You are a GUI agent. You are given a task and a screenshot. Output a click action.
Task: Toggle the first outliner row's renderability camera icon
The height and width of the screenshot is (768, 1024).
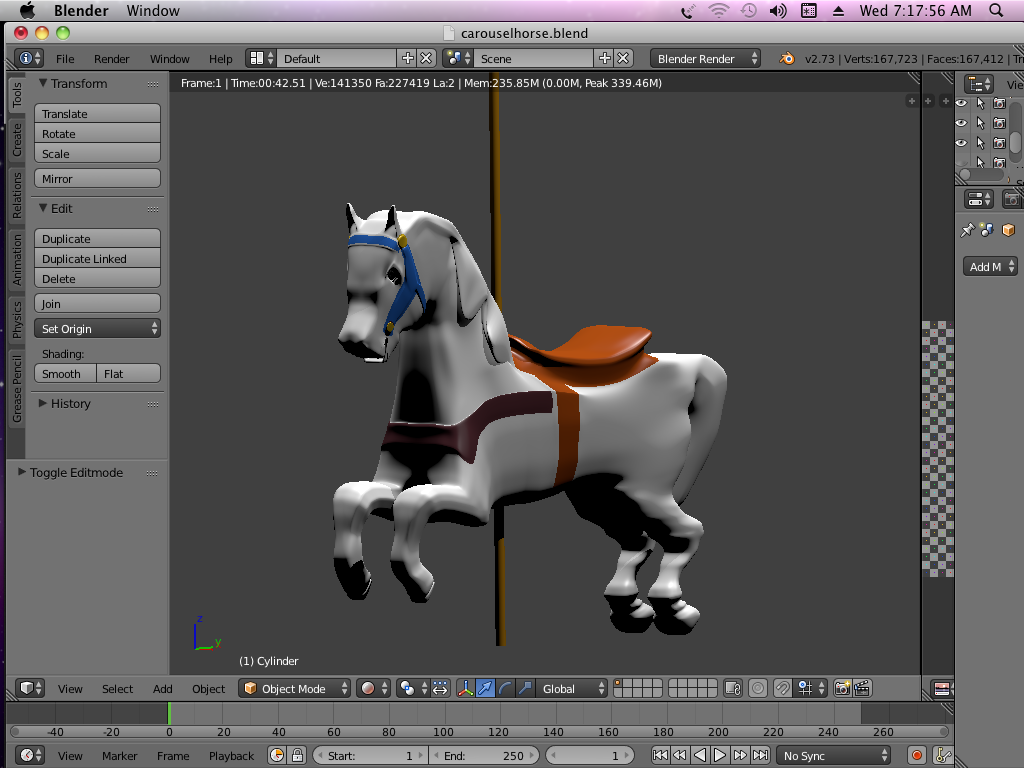999,103
